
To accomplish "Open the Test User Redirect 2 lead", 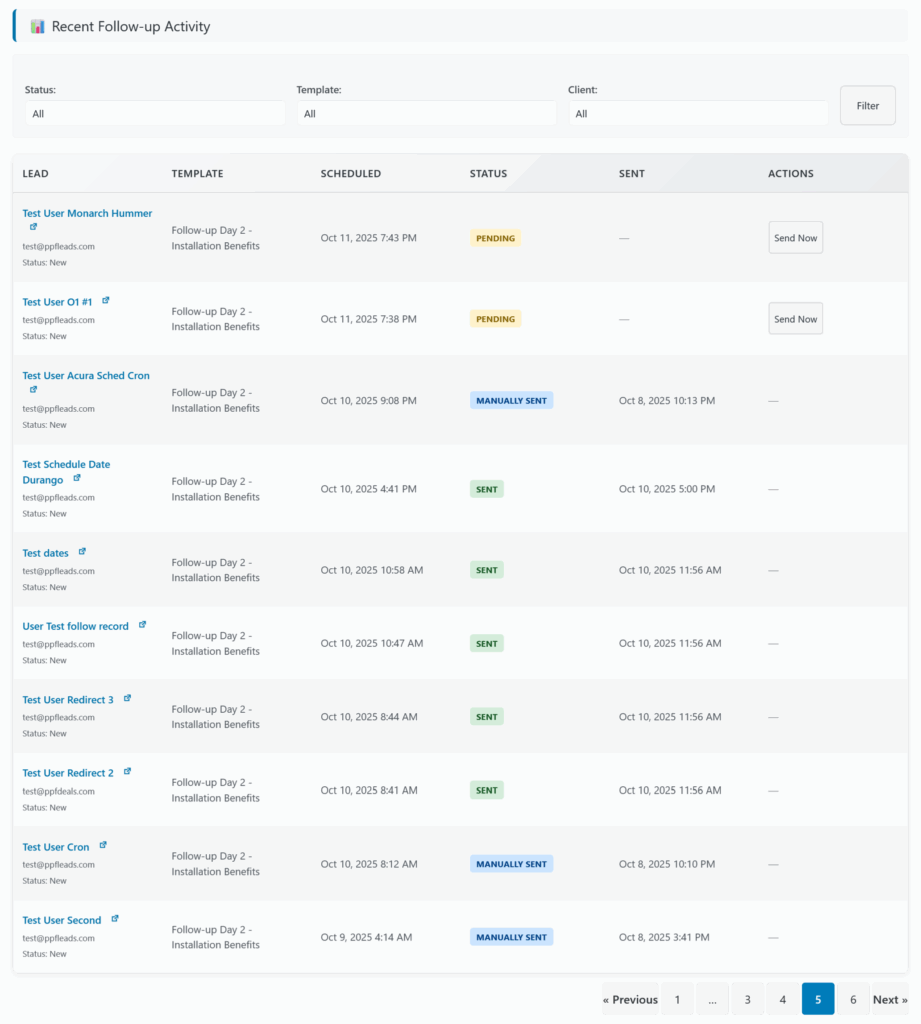I will click(x=68, y=773).
